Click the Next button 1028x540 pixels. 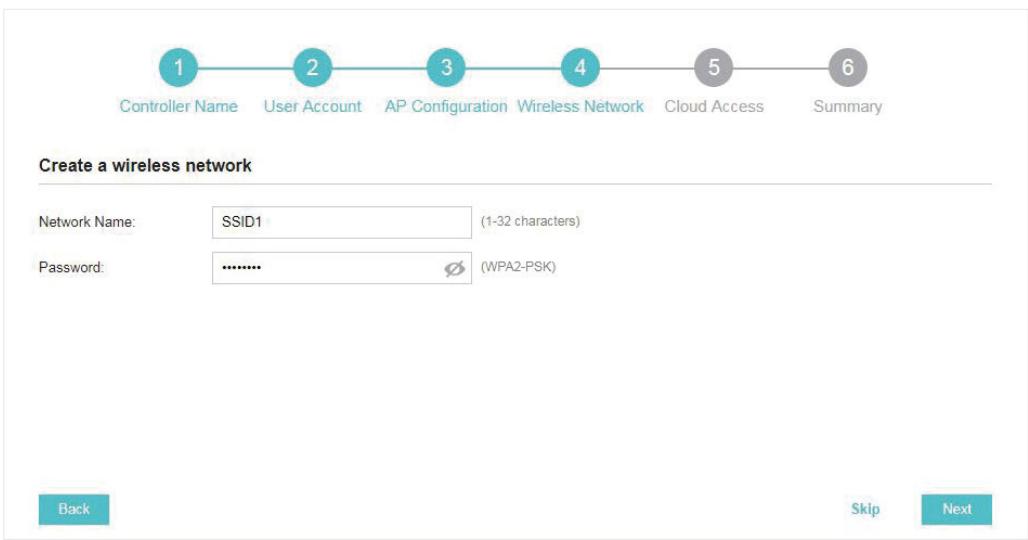coord(957,509)
